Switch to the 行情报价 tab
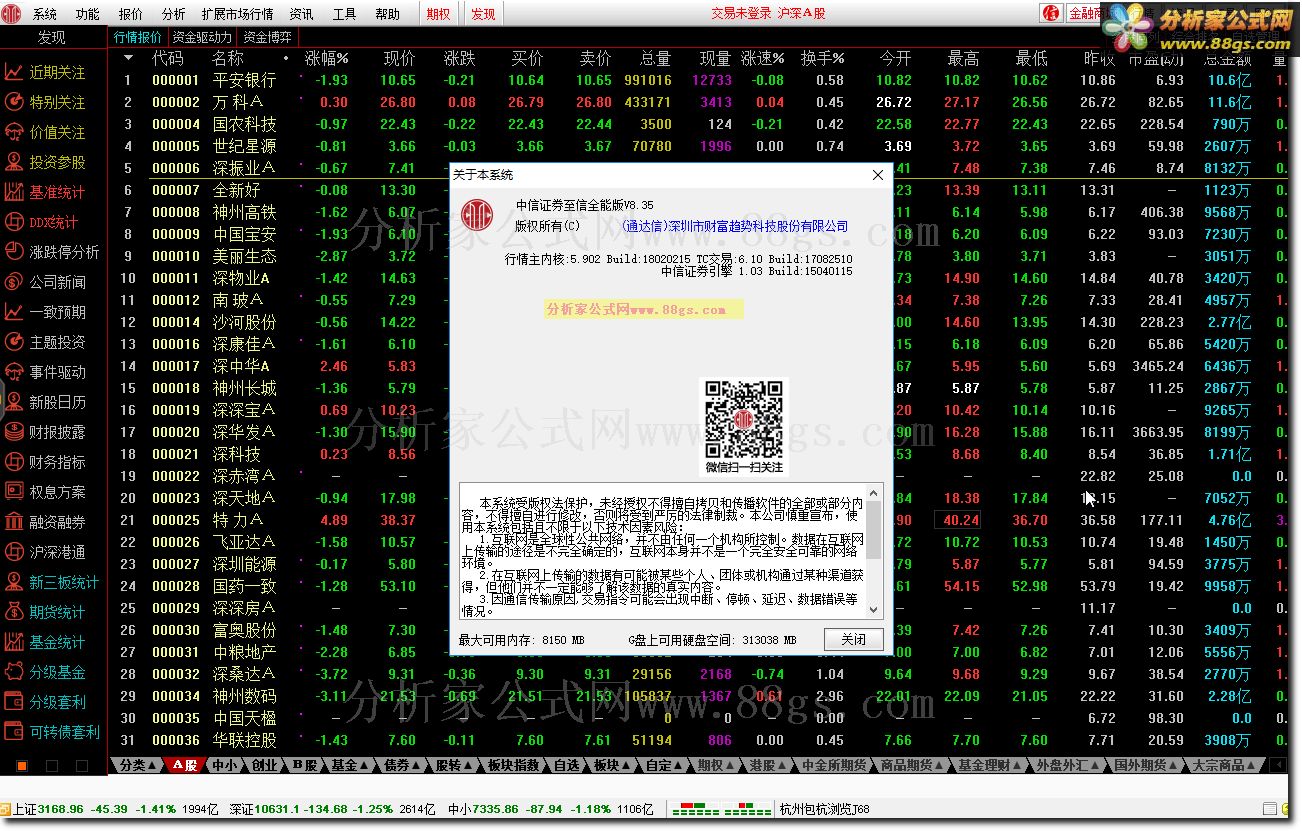This screenshot has width=1302, height=831. [x=137, y=37]
